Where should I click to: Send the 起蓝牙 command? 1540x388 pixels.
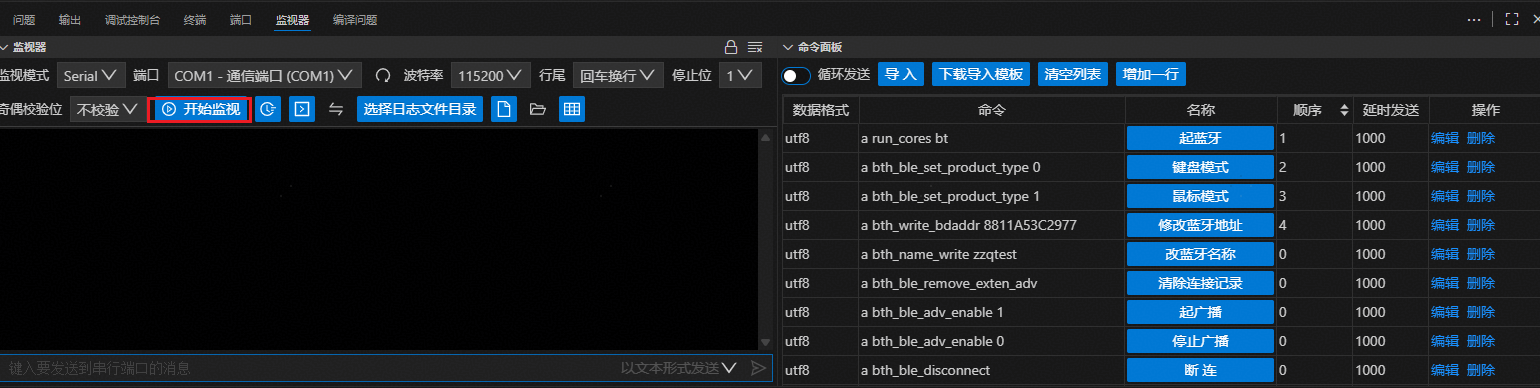pyautogui.click(x=1200, y=138)
